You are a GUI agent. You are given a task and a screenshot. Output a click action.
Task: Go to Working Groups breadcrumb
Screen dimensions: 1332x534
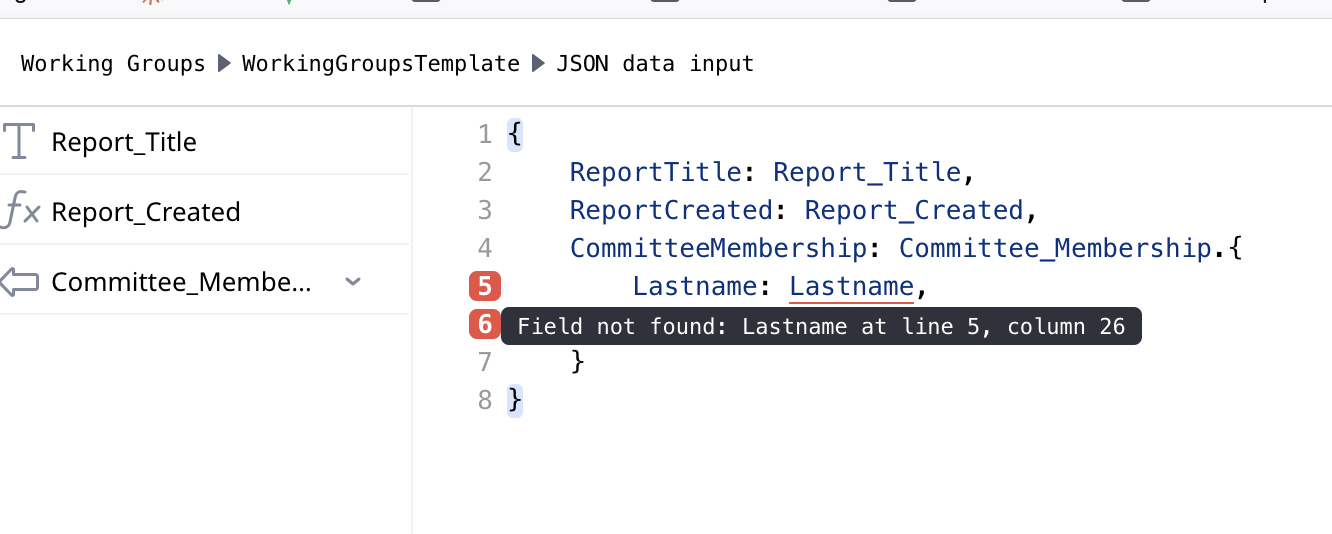click(x=113, y=64)
